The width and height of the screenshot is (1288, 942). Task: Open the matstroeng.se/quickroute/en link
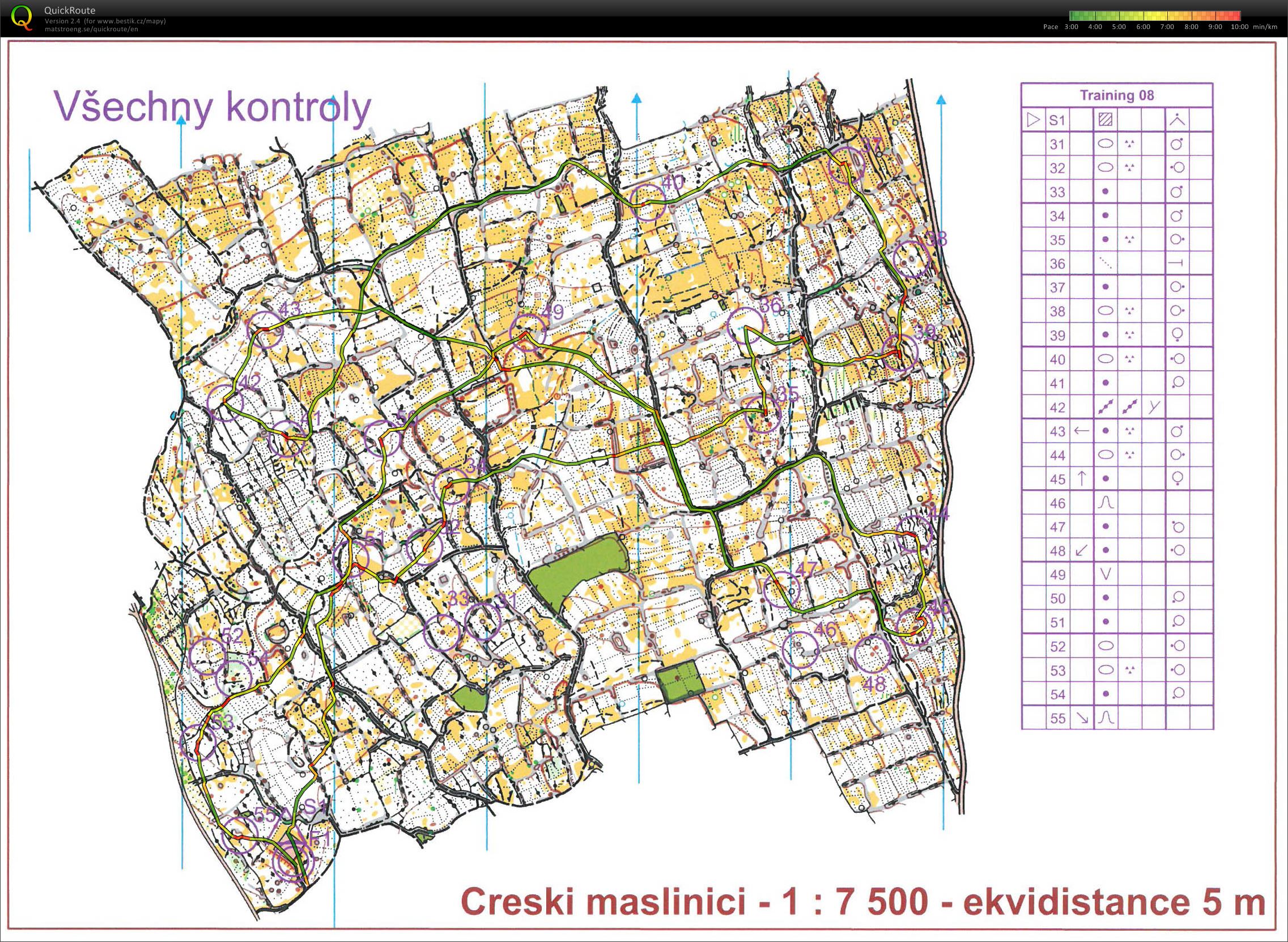pyautogui.click(x=91, y=28)
